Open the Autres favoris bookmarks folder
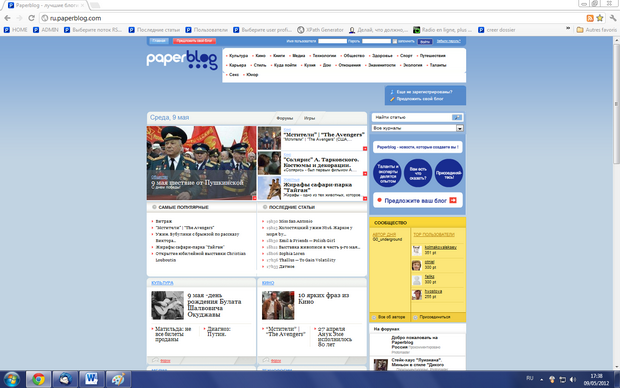 click(x=596, y=30)
